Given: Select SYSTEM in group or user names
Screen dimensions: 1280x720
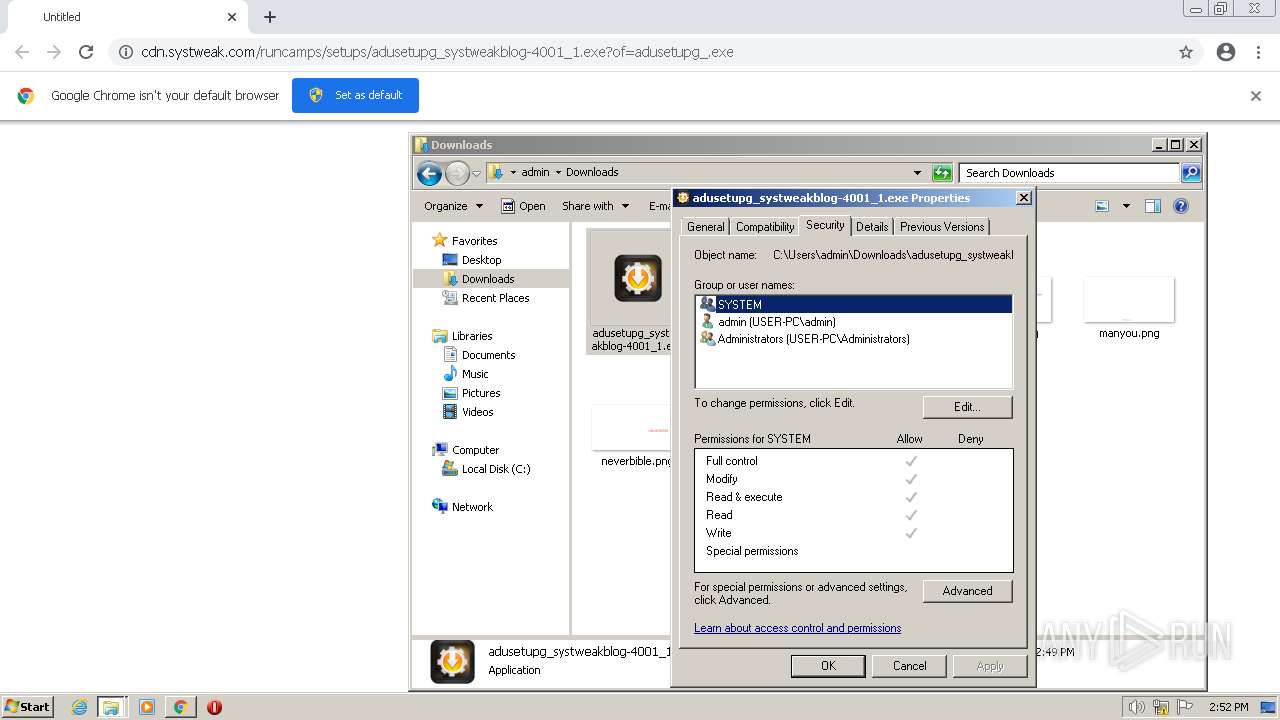Looking at the screenshot, I should [854, 304].
